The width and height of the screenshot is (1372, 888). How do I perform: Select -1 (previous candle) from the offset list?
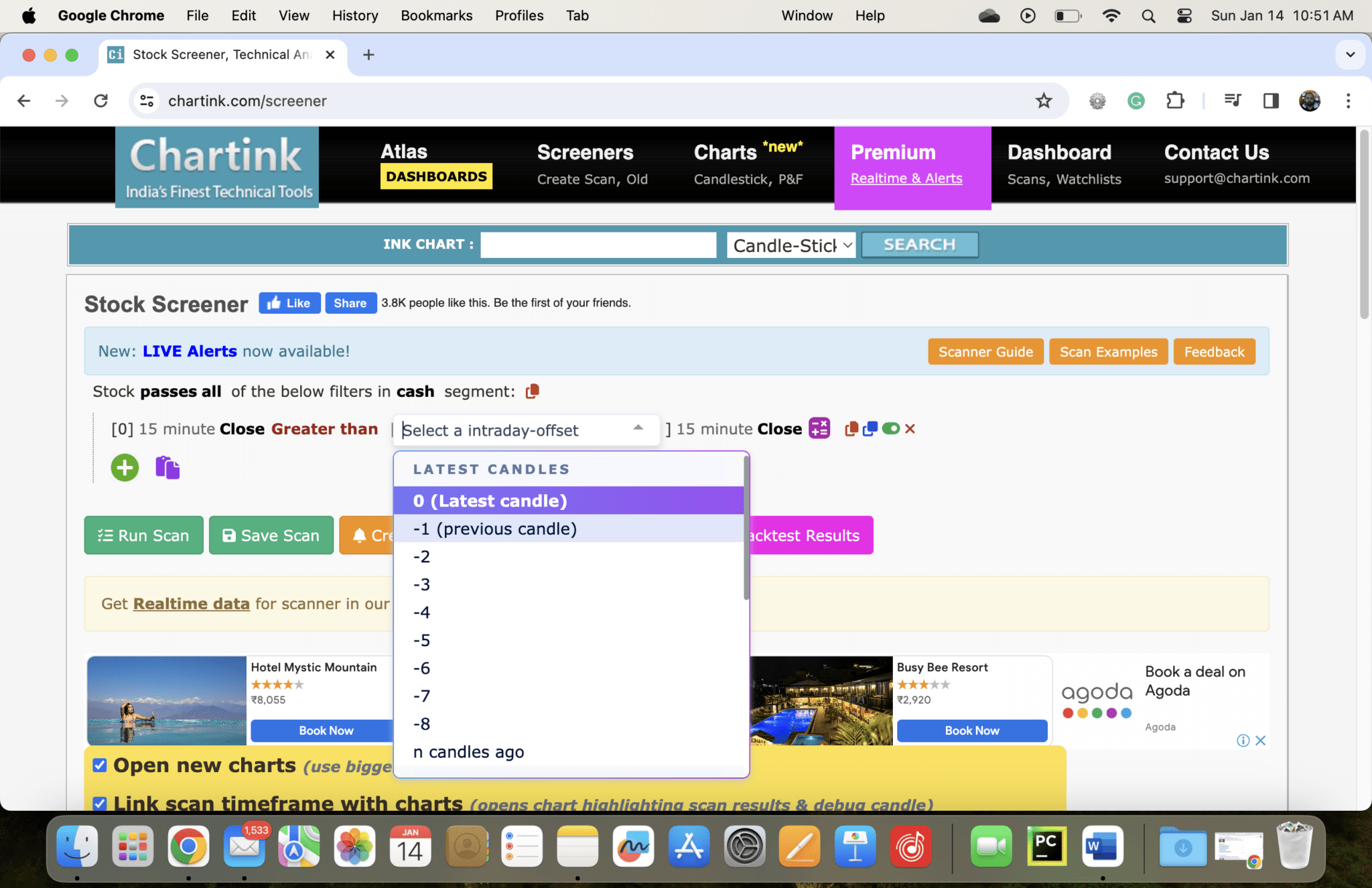(494, 528)
